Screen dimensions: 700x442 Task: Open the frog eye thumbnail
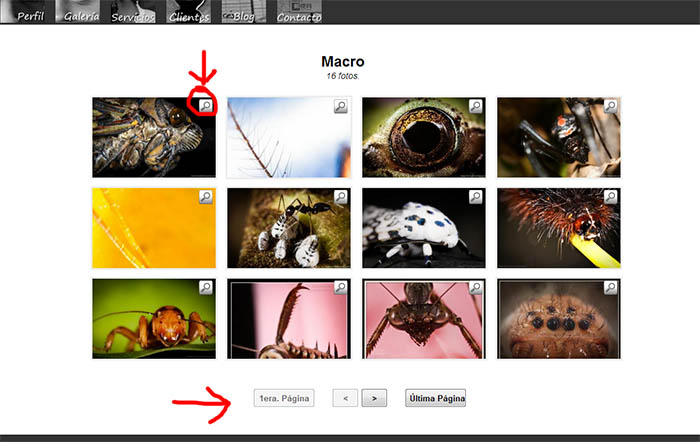tap(424, 138)
